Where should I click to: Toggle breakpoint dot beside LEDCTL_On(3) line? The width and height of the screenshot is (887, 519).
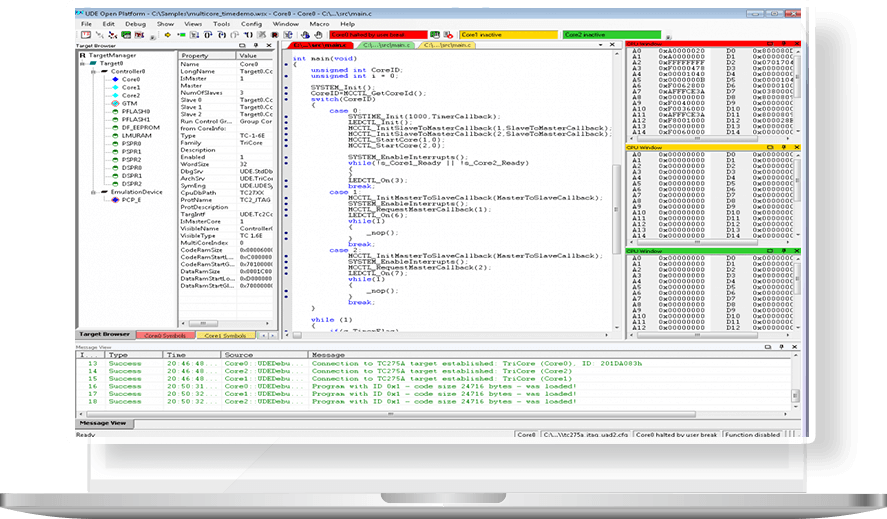(x=287, y=180)
